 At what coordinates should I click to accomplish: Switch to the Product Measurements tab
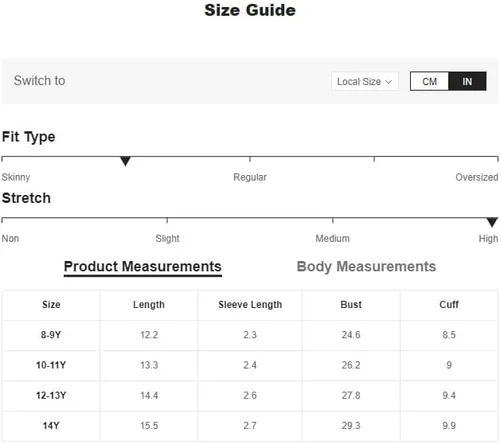(143, 267)
